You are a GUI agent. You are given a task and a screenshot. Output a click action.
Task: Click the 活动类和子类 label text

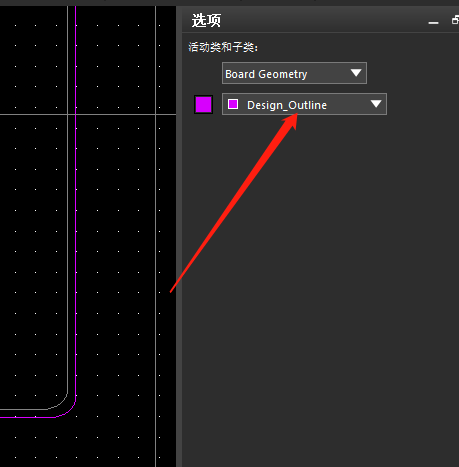pos(223,47)
